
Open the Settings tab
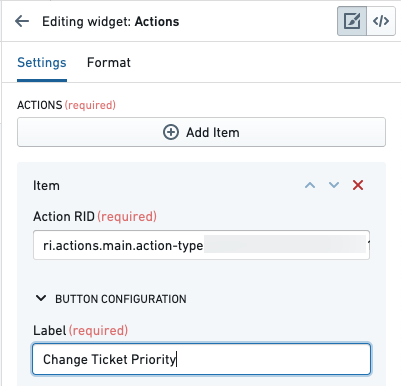pos(42,63)
